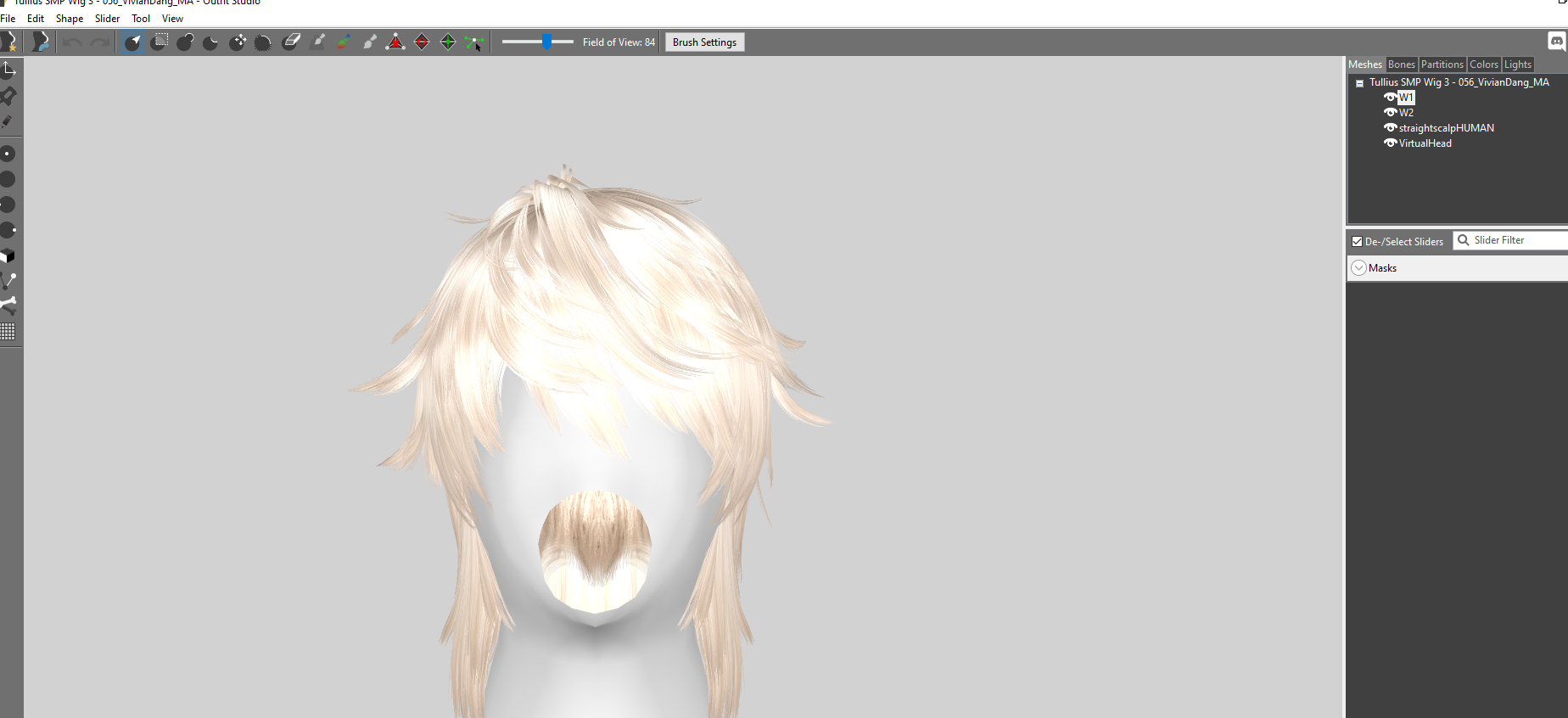Switch to the Partitions tab
Screen dimensions: 1568x718
[1442, 65]
